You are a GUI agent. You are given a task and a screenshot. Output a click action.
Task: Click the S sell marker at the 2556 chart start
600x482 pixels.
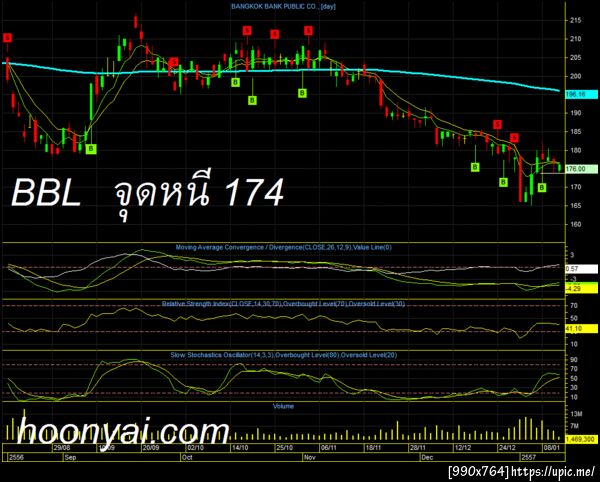[x=7, y=38]
